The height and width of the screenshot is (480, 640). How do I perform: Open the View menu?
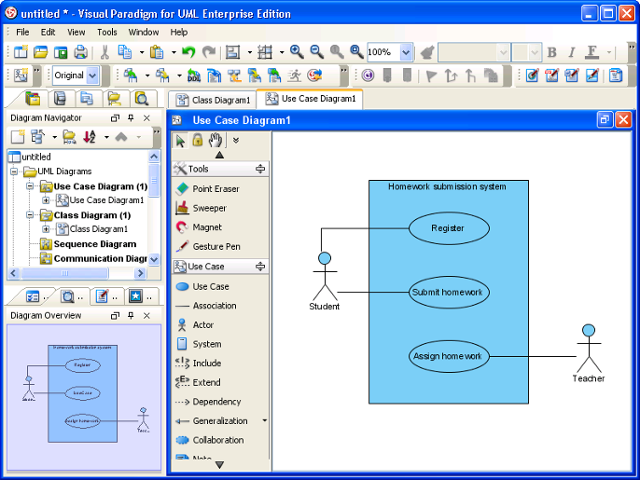[x=76, y=32]
